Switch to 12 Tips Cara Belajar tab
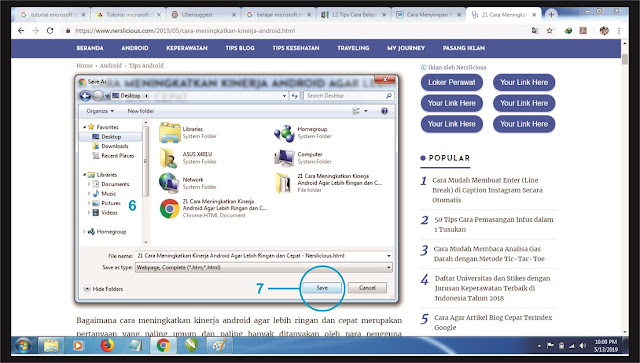Image resolution: width=640 pixels, height=363 pixels. click(x=354, y=15)
